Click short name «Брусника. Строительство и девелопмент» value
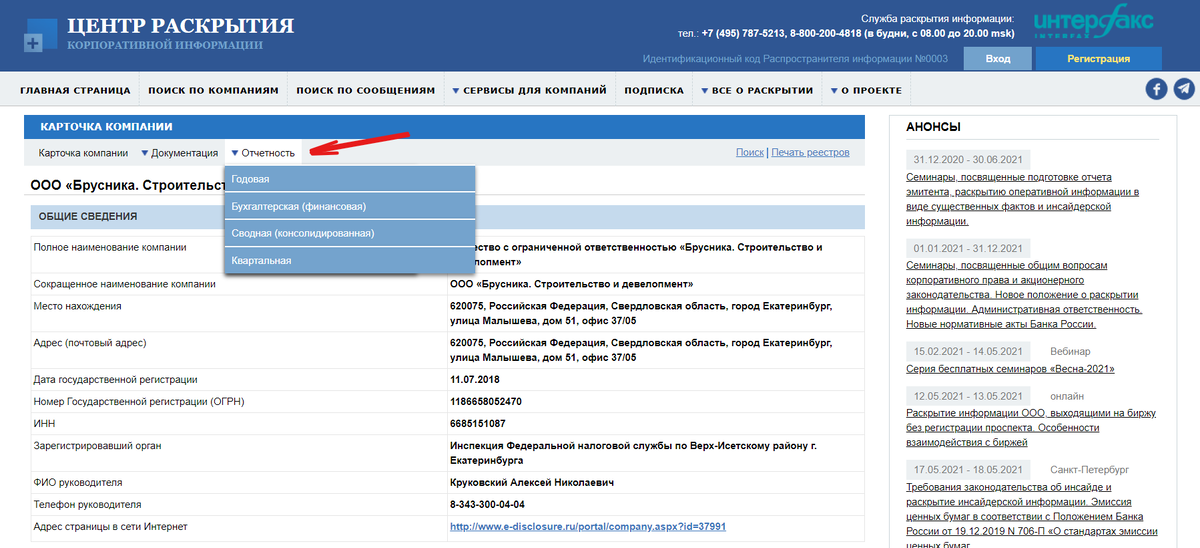Viewport: 1200px width, 548px height. pos(571,284)
